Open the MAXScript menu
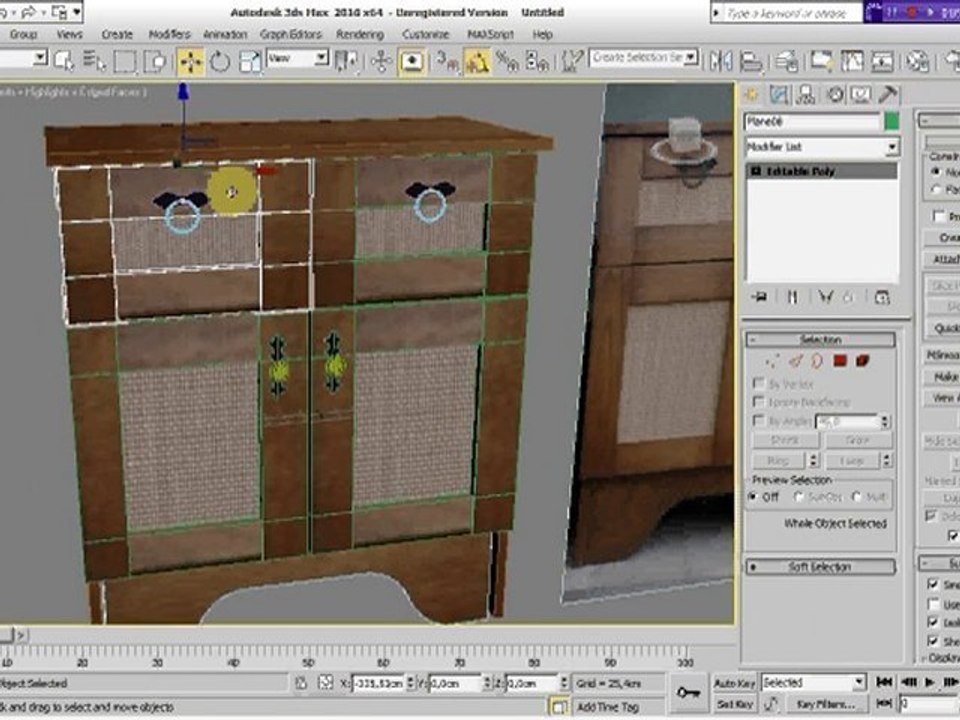 (x=490, y=34)
